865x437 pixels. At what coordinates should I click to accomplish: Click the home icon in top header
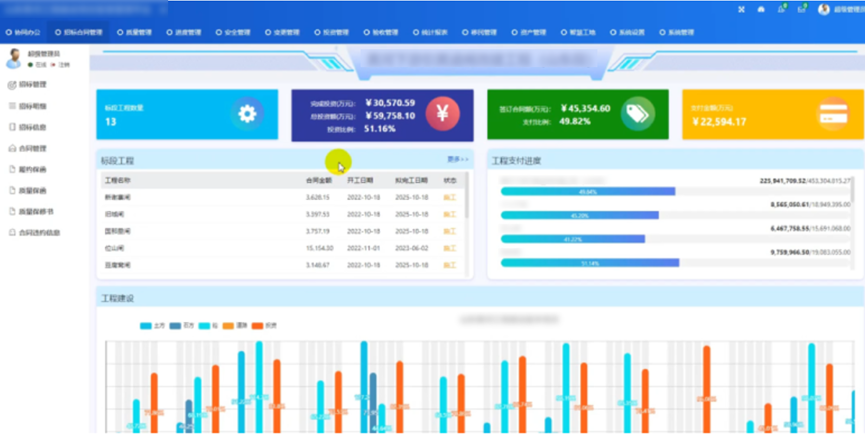(761, 9)
